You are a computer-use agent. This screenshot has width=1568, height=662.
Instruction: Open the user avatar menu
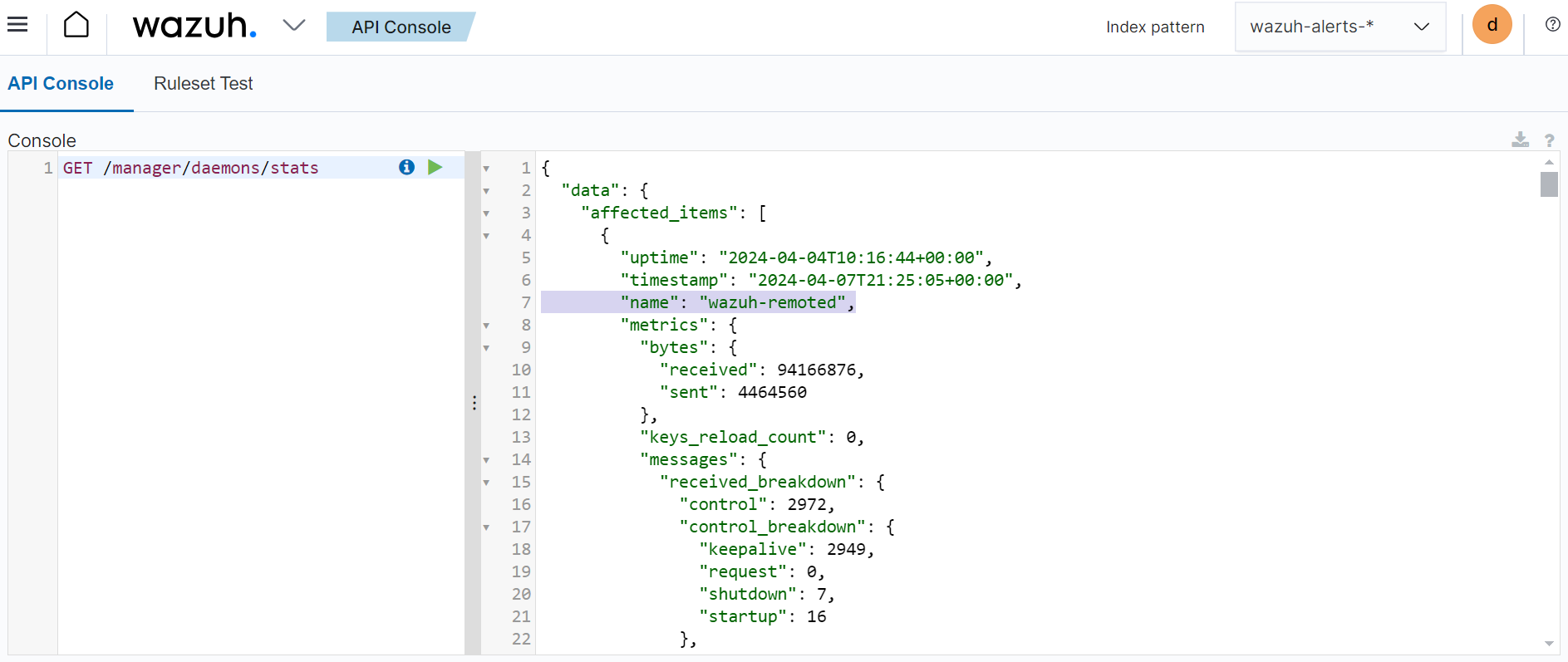[1492, 25]
